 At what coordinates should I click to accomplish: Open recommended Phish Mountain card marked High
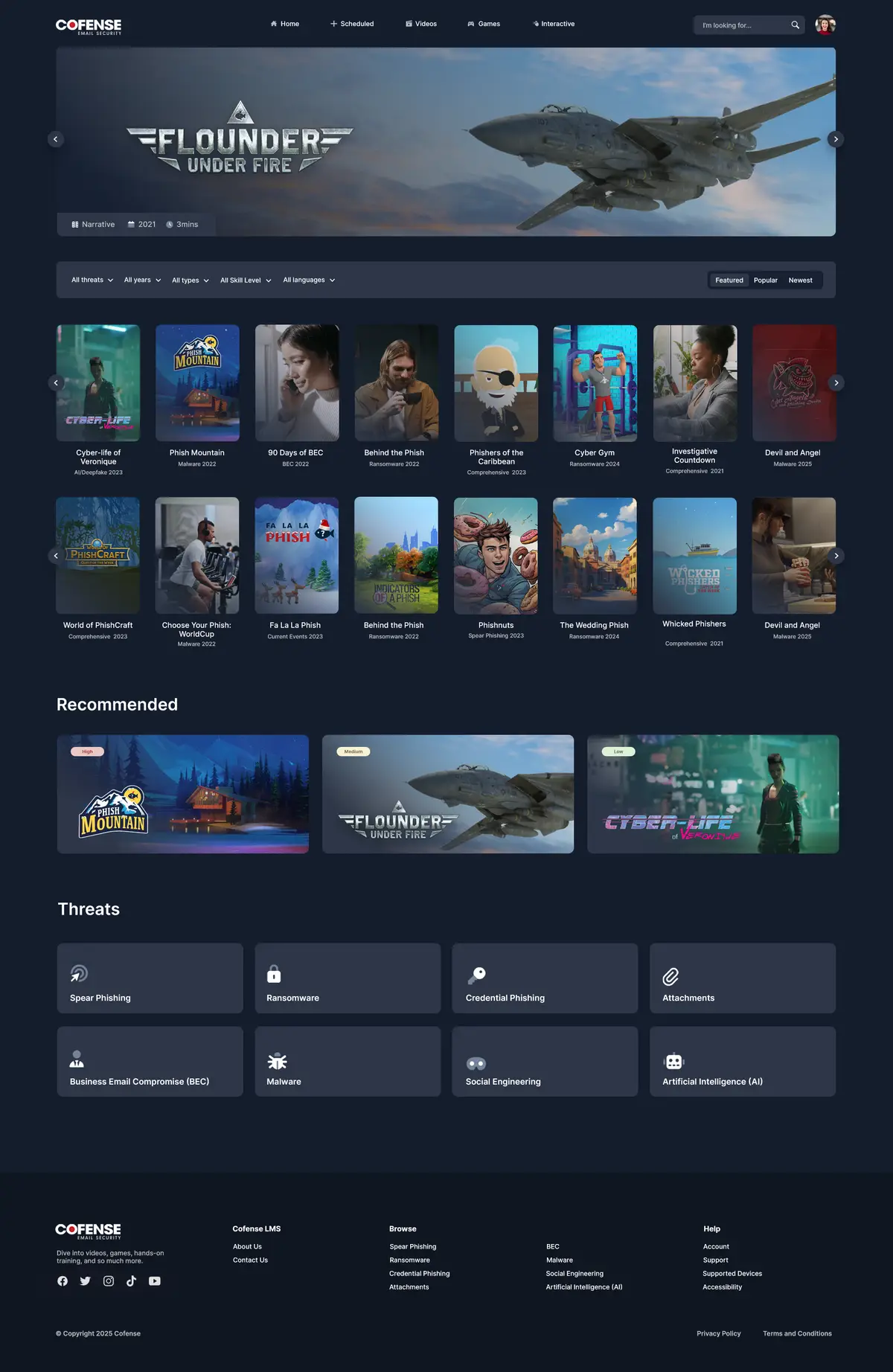(183, 794)
